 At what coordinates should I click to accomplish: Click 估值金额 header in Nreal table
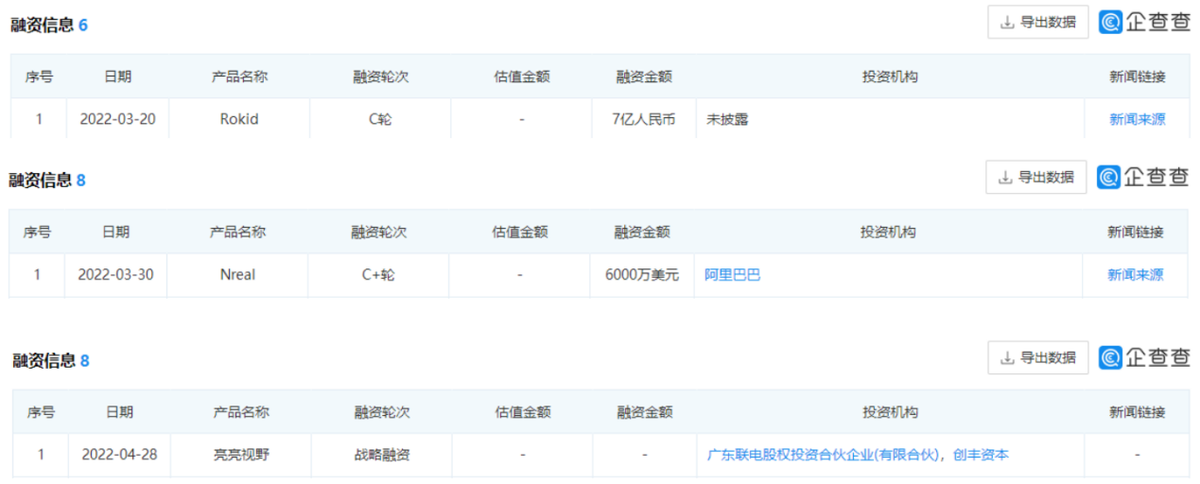(x=520, y=232)
